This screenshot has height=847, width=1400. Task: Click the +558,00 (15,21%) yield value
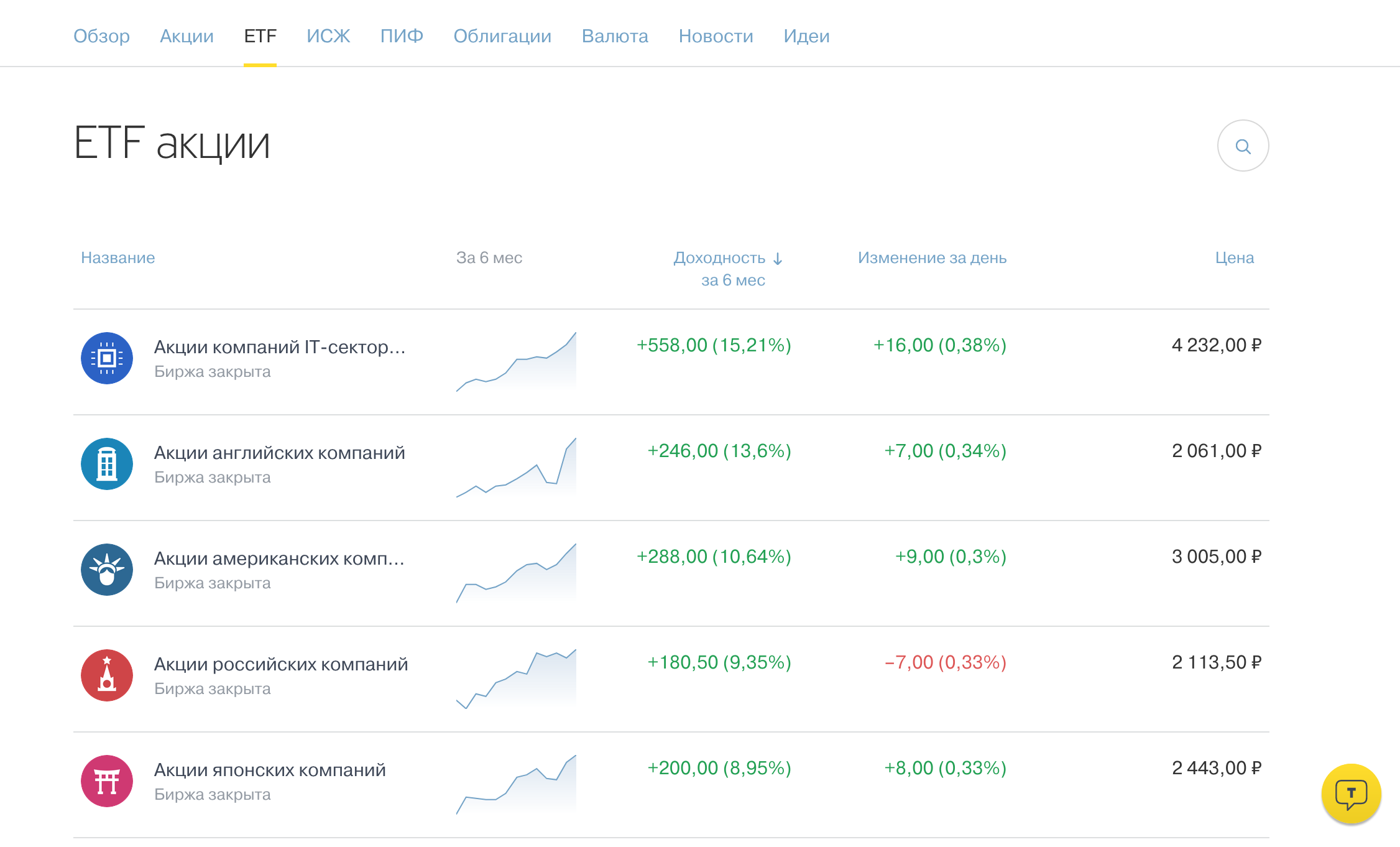(714, 345)
